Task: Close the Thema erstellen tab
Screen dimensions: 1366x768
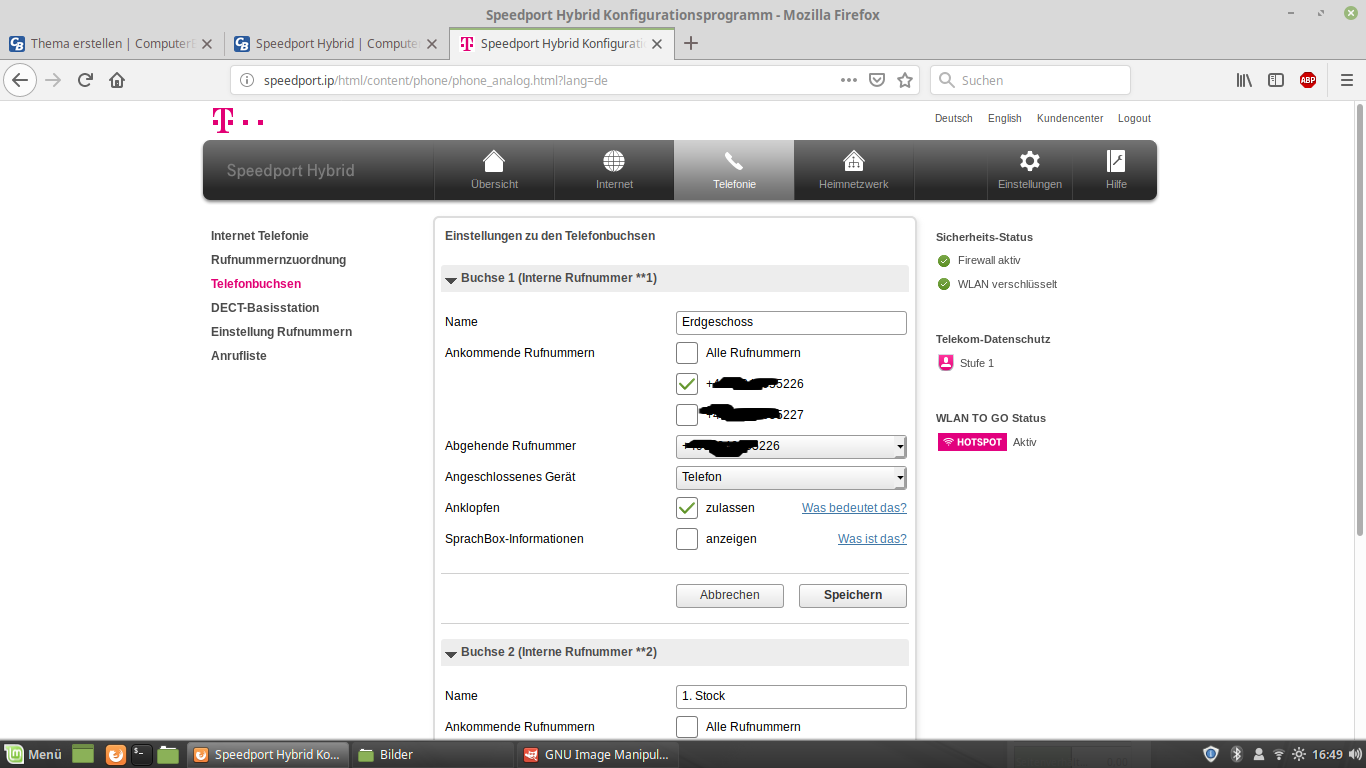Action: (207, 44)
